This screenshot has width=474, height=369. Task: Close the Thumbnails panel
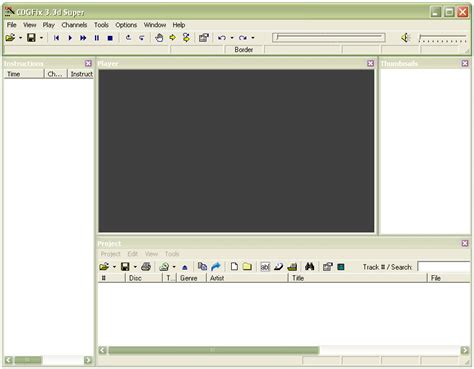(x=465, y=63)
